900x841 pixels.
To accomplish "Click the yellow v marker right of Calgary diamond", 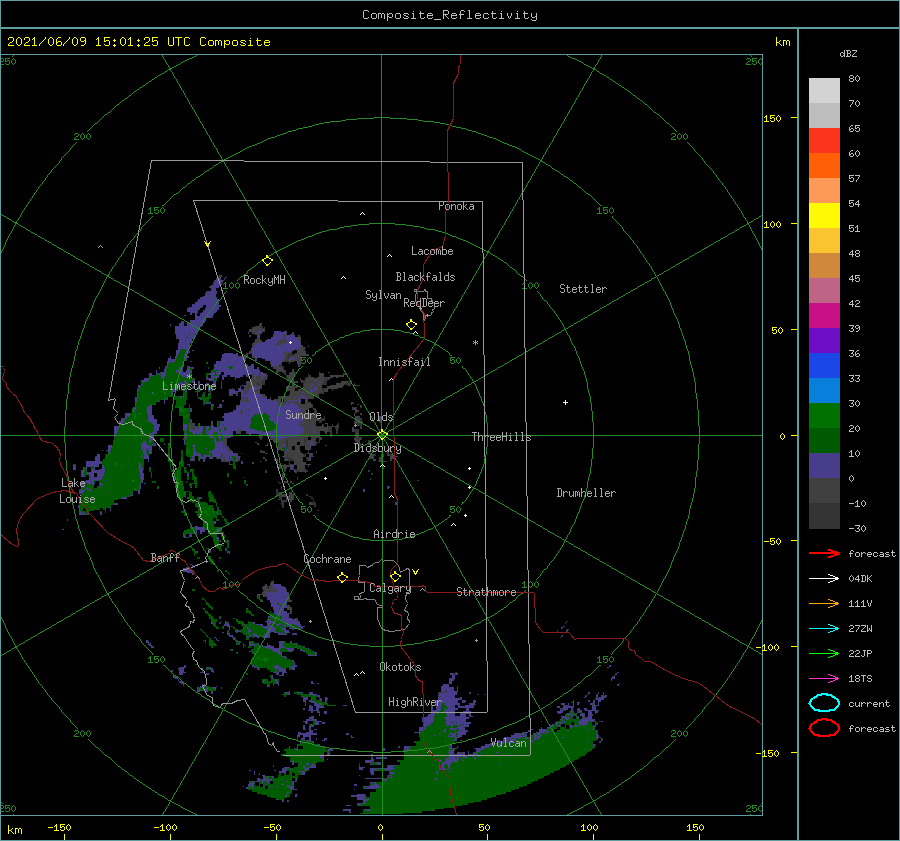I will tap(416, 572).
